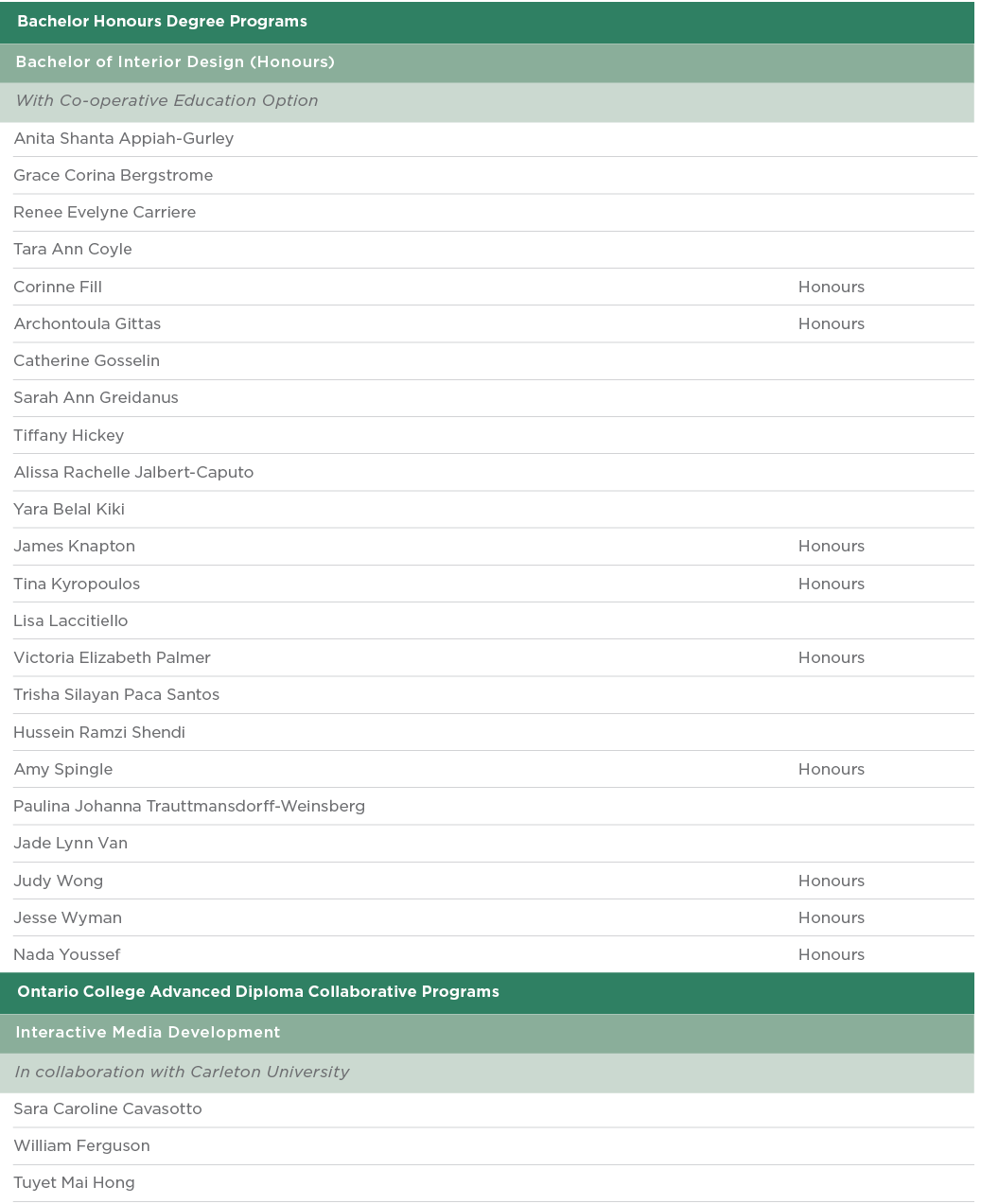Click the Honours label next to Judy Wong
Screen dimensions: 981x1204
pyautogui.click(x=831, y=881)
